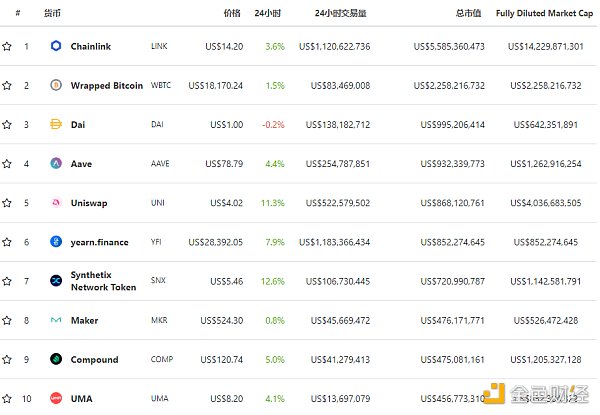Sort table by 价格 column header
600x415 pixels.
(232, 14)
